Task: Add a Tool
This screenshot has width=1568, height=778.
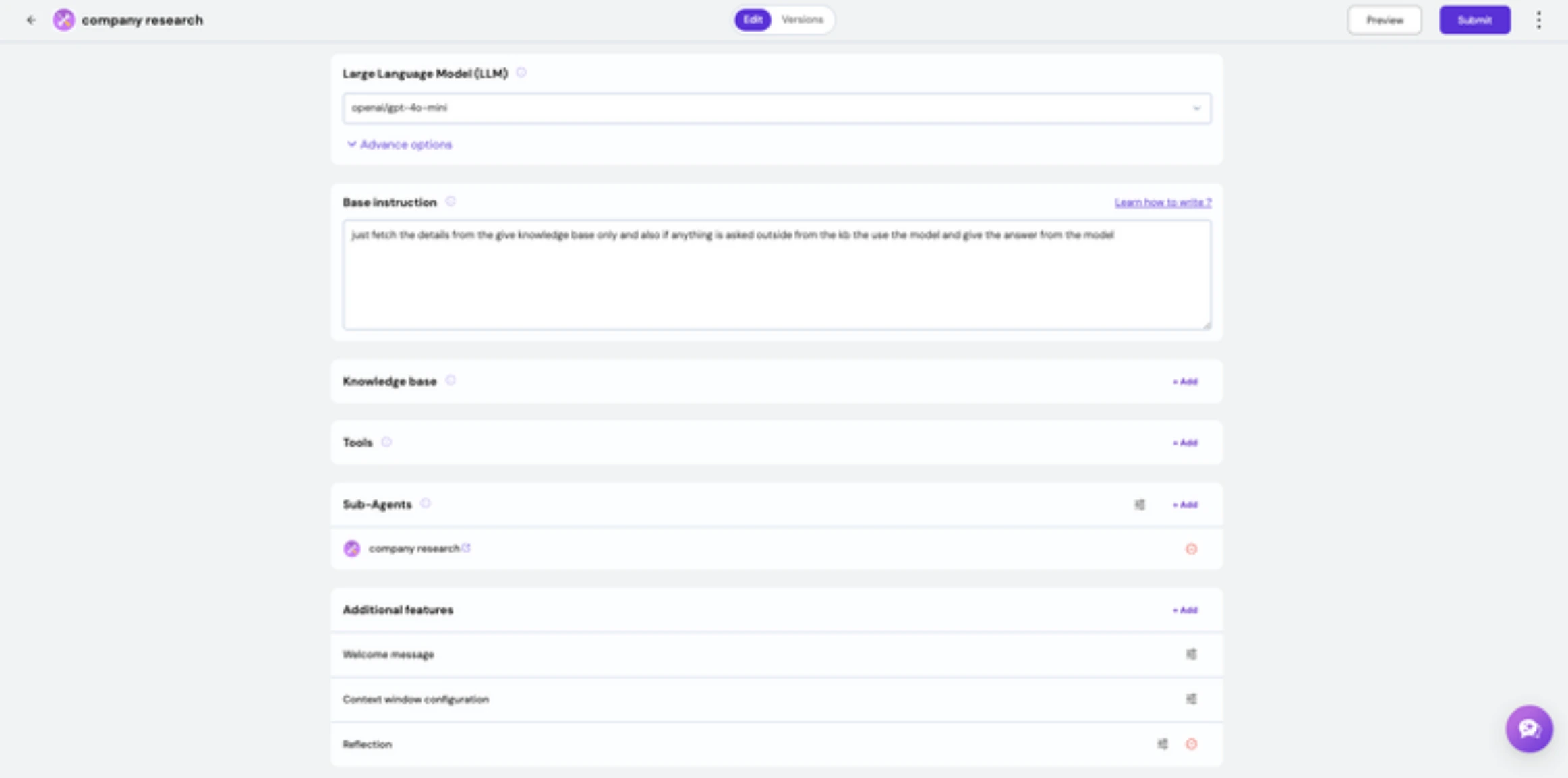Action: click(1185, 443)
